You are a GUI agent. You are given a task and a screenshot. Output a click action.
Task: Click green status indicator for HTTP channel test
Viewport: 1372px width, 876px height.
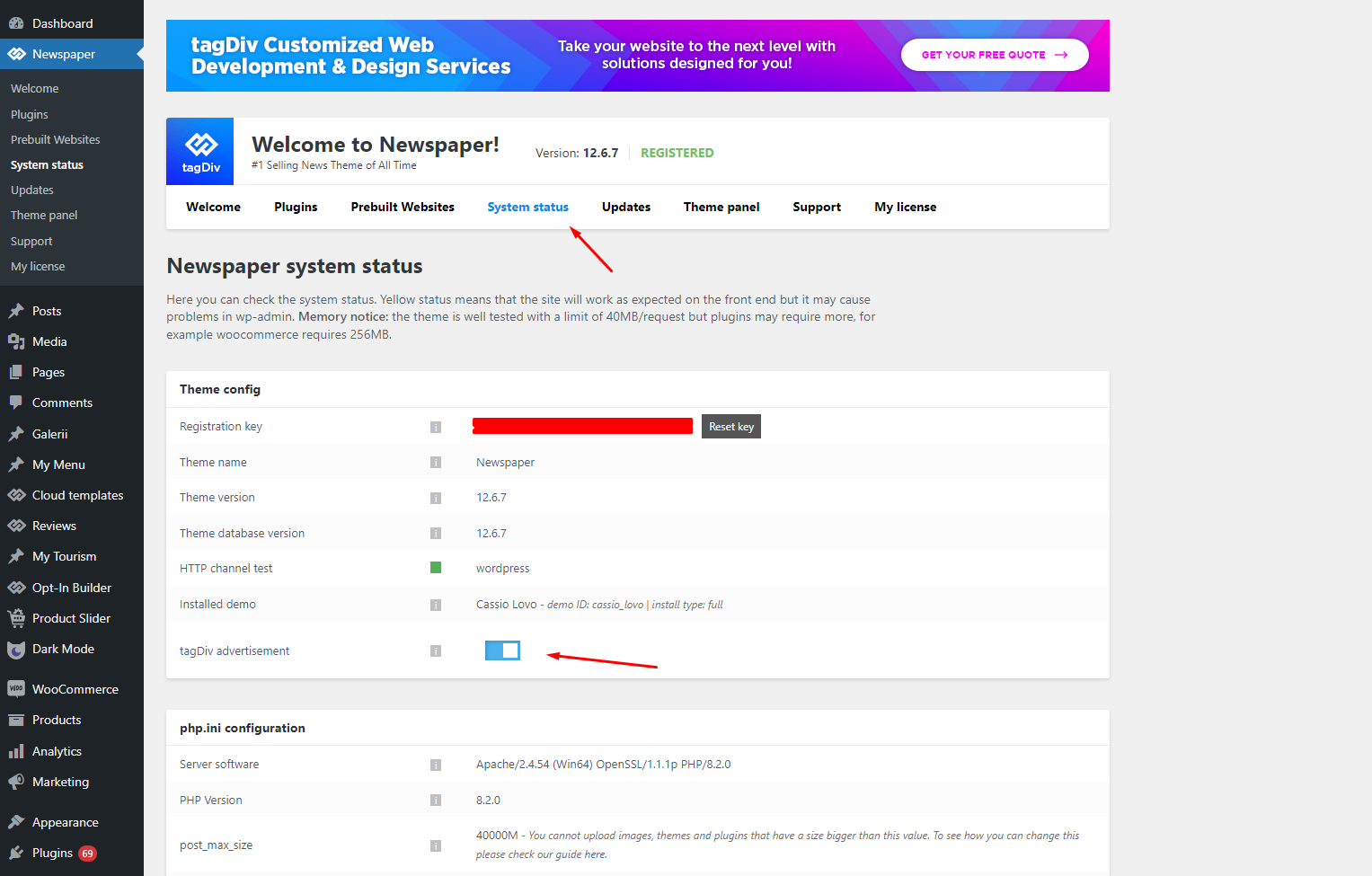(x=436, y=567)
